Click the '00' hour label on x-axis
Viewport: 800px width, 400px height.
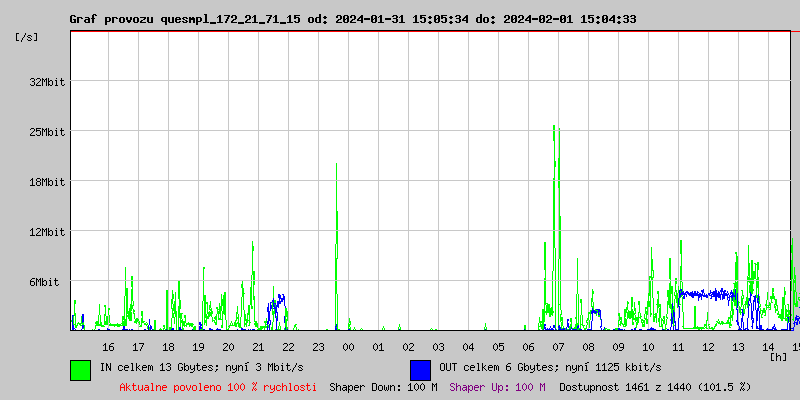click(348, 347)
